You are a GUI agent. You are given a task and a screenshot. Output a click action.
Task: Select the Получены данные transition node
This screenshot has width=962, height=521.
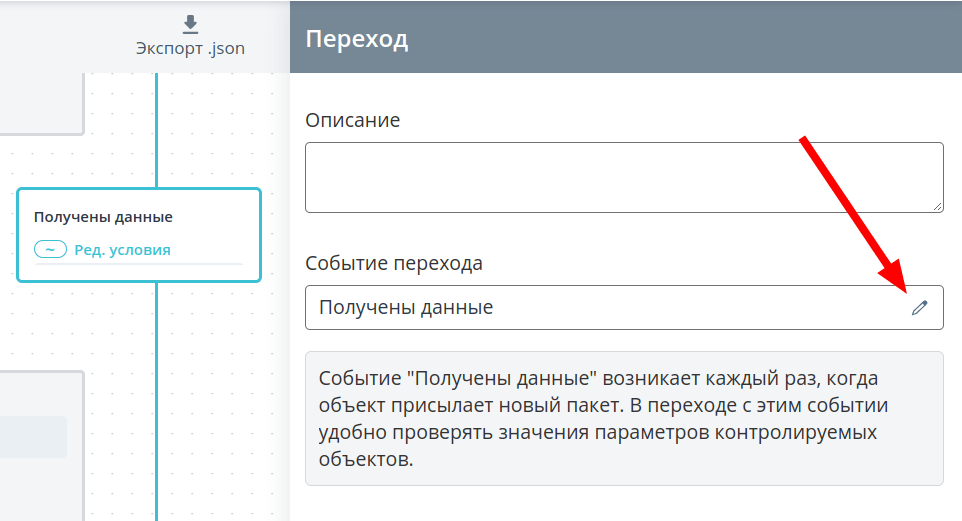point(139,235)
